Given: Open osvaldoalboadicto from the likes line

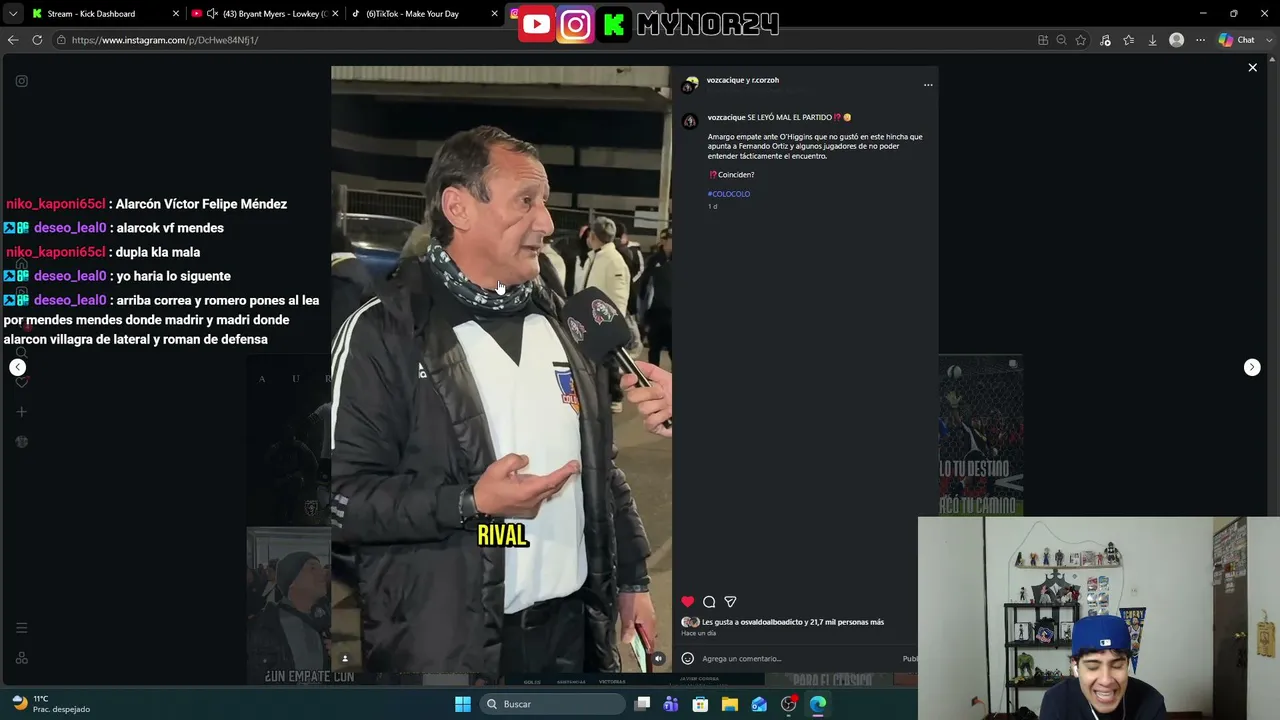Looking at the screenshot, I should click(x=770, y=622).
